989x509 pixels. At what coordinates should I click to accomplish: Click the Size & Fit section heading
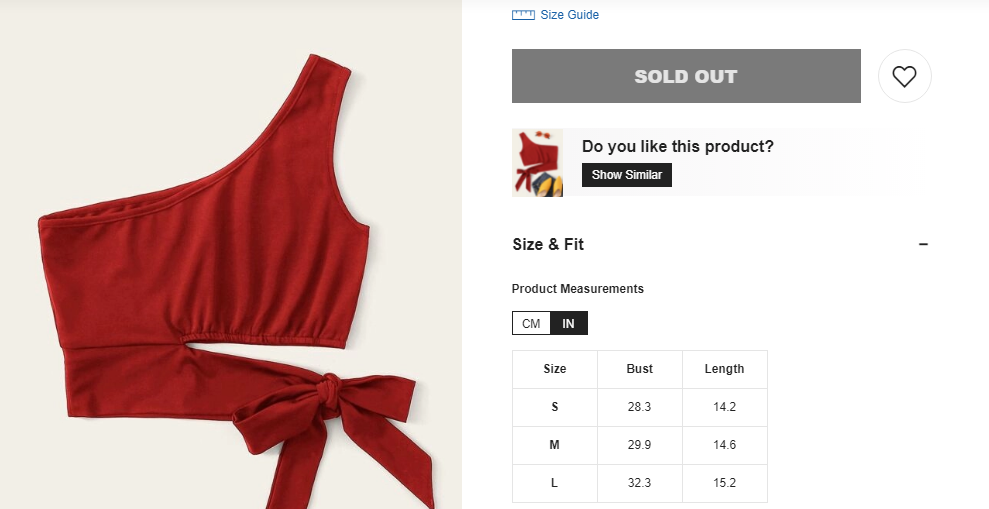click(x=548, y=244)
